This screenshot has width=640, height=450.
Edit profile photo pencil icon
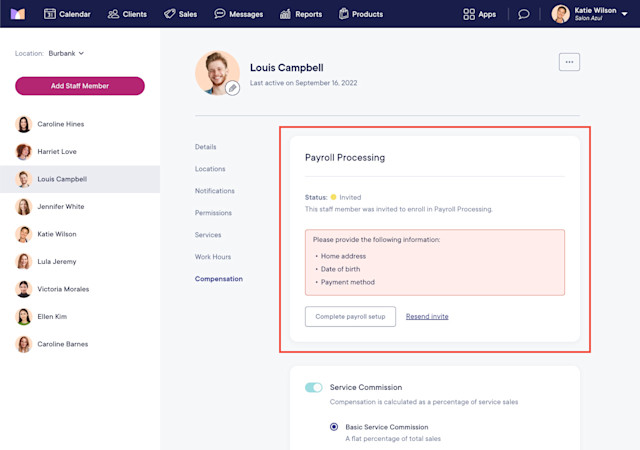232,88
